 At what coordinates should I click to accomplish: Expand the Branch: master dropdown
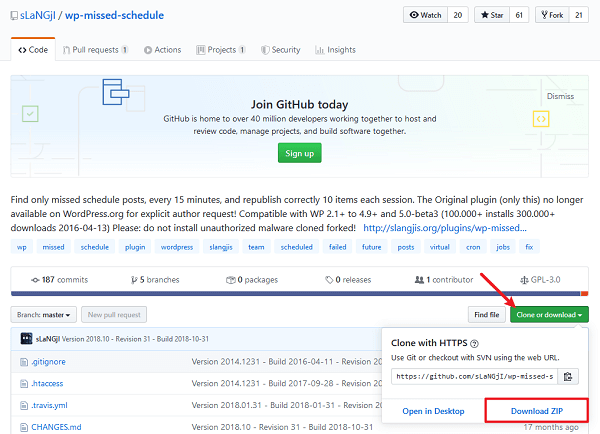pyautogui.click(x=44, y=315)
